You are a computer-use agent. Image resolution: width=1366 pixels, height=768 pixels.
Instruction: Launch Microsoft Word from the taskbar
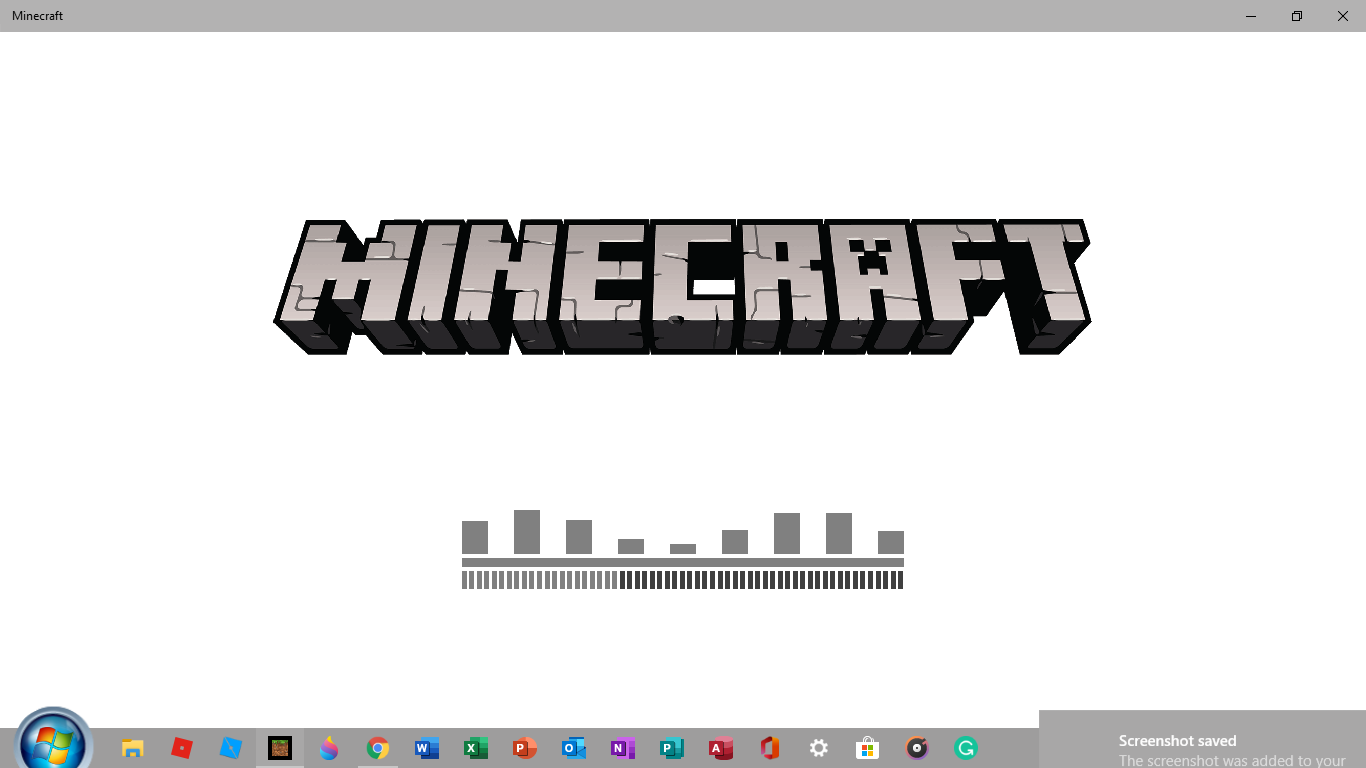(x=427, y=748)
